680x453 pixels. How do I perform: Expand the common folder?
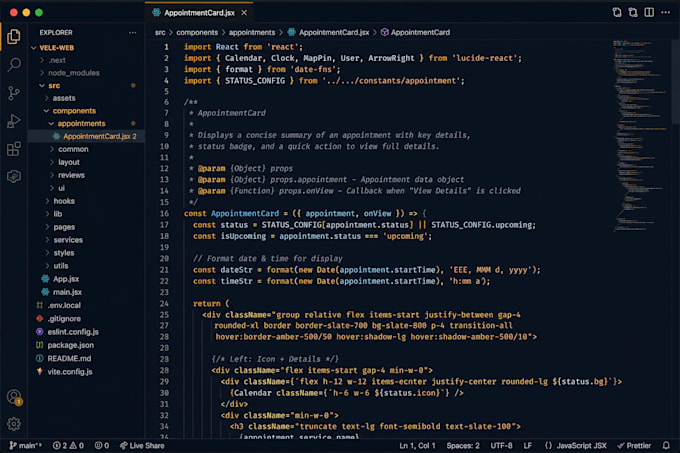pyautogui.click(x=87, y=149)
